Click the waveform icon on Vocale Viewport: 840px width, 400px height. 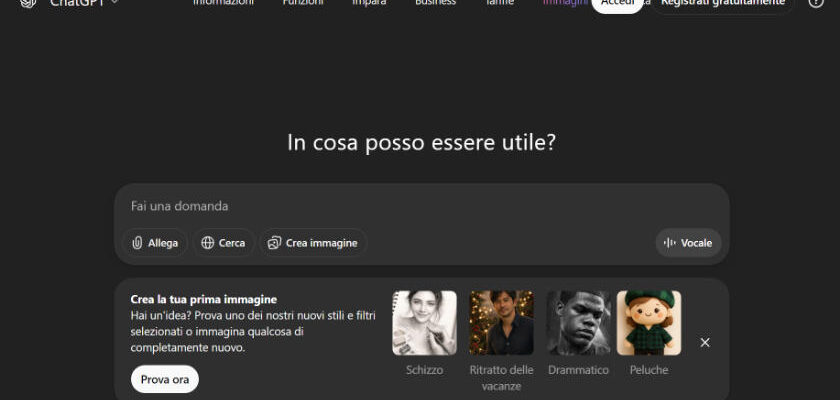[x=670, y=243]
